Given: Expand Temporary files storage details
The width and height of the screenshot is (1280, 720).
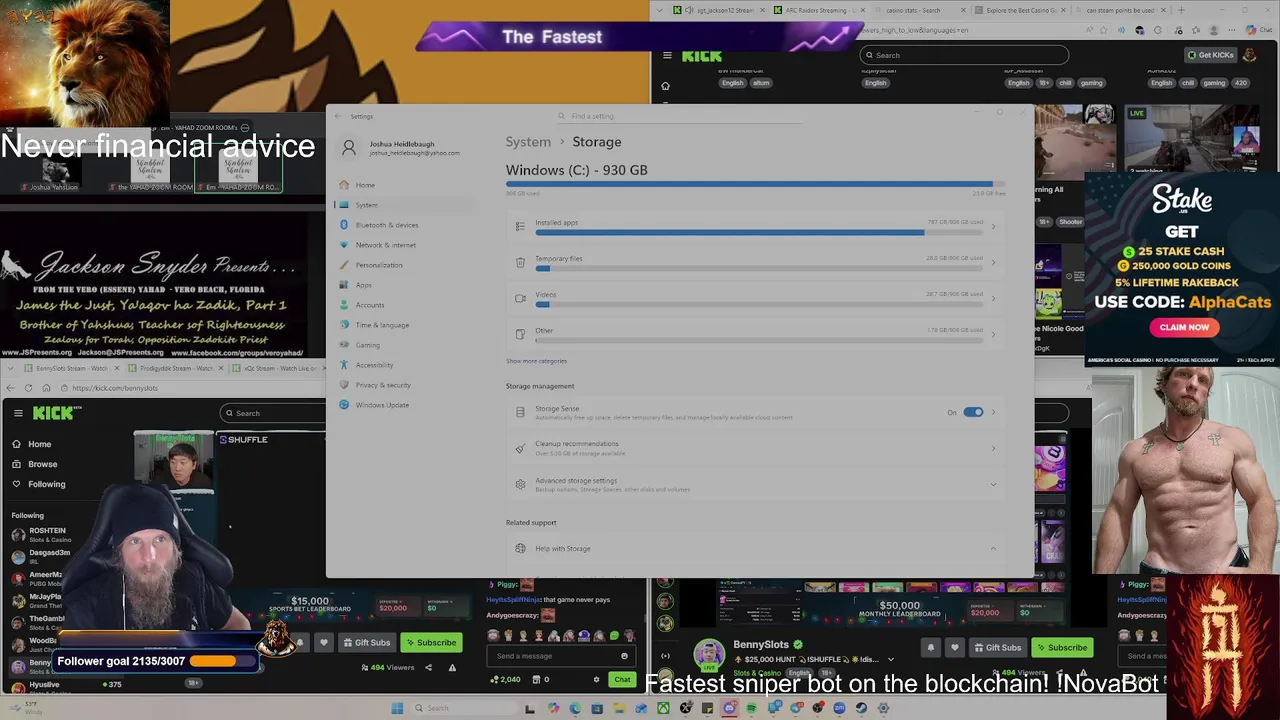Looking at the screenshot, I should (x=993, y=263).
